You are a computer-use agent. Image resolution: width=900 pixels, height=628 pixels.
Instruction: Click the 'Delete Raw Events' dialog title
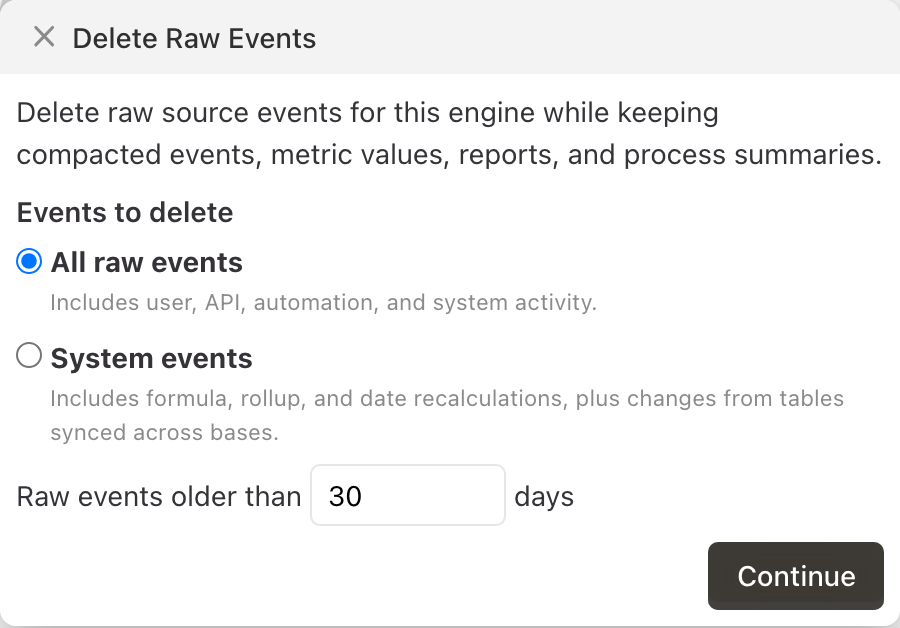click(194, 38)
